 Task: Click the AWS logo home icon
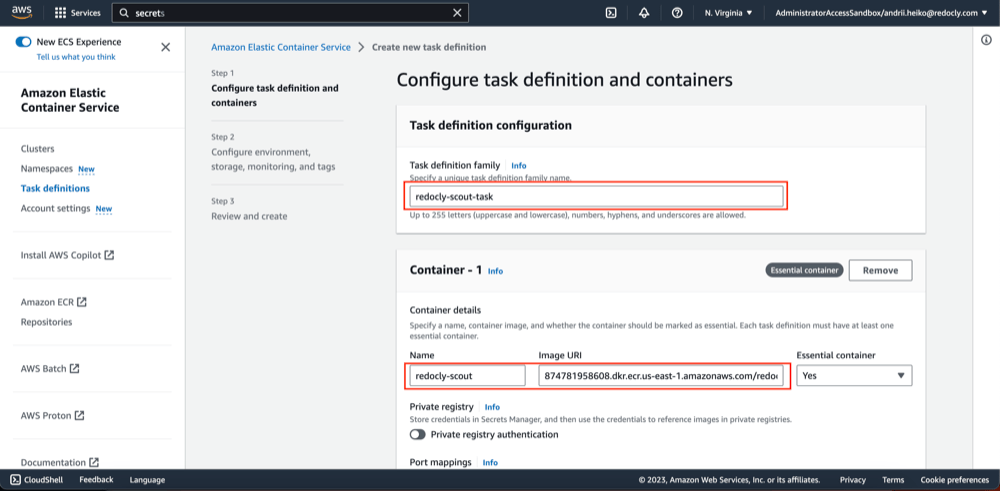tap(21, 12)
